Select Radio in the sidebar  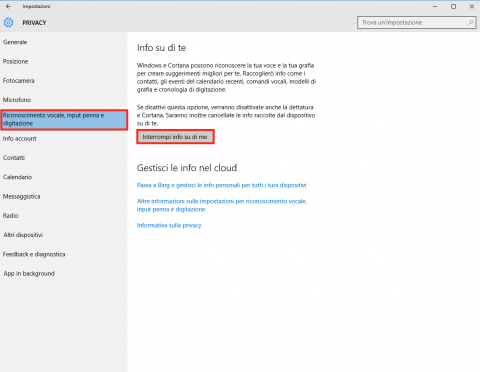[x=10, y=216]
